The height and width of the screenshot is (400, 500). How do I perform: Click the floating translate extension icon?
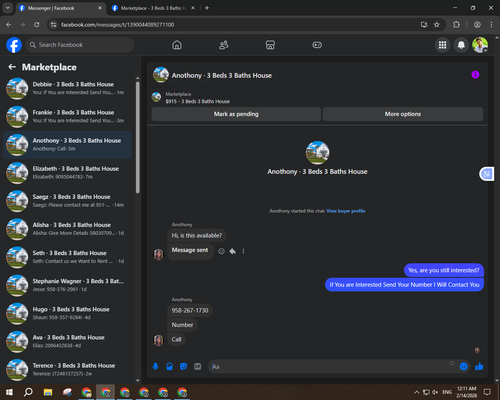click(487, 174)
